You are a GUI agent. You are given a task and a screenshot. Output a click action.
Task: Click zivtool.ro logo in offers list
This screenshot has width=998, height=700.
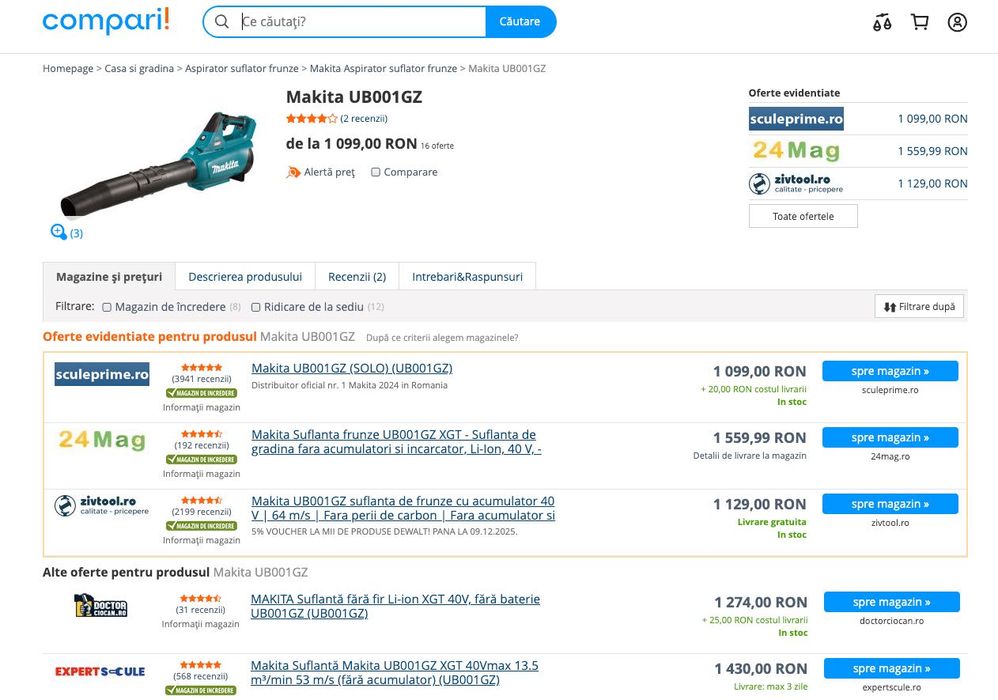click(x=102, y=505)
